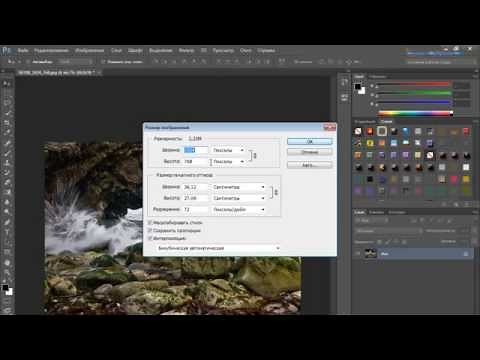Select the Gradient tool
Screen dimensions: 480x360
[x=7, y=193]
